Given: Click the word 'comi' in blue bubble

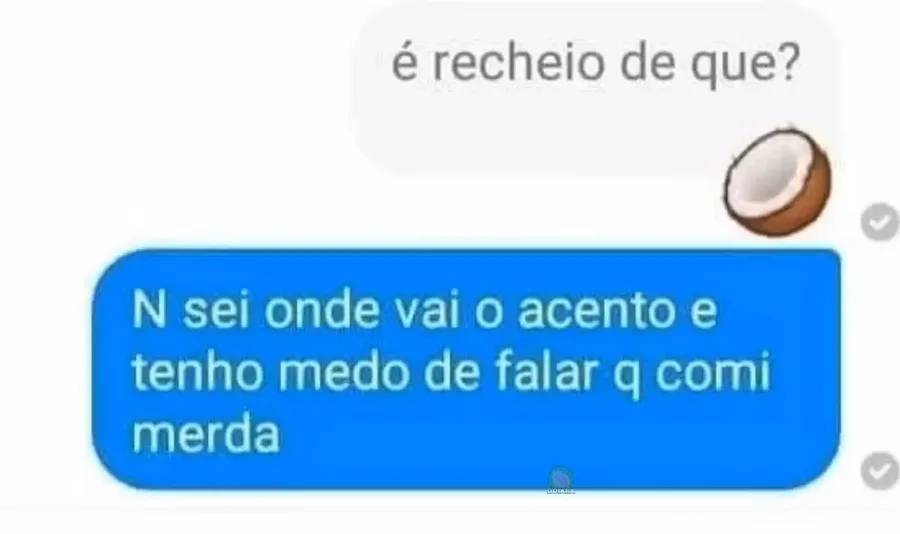Looking at the screenshot, I should [x=712, y=372].
